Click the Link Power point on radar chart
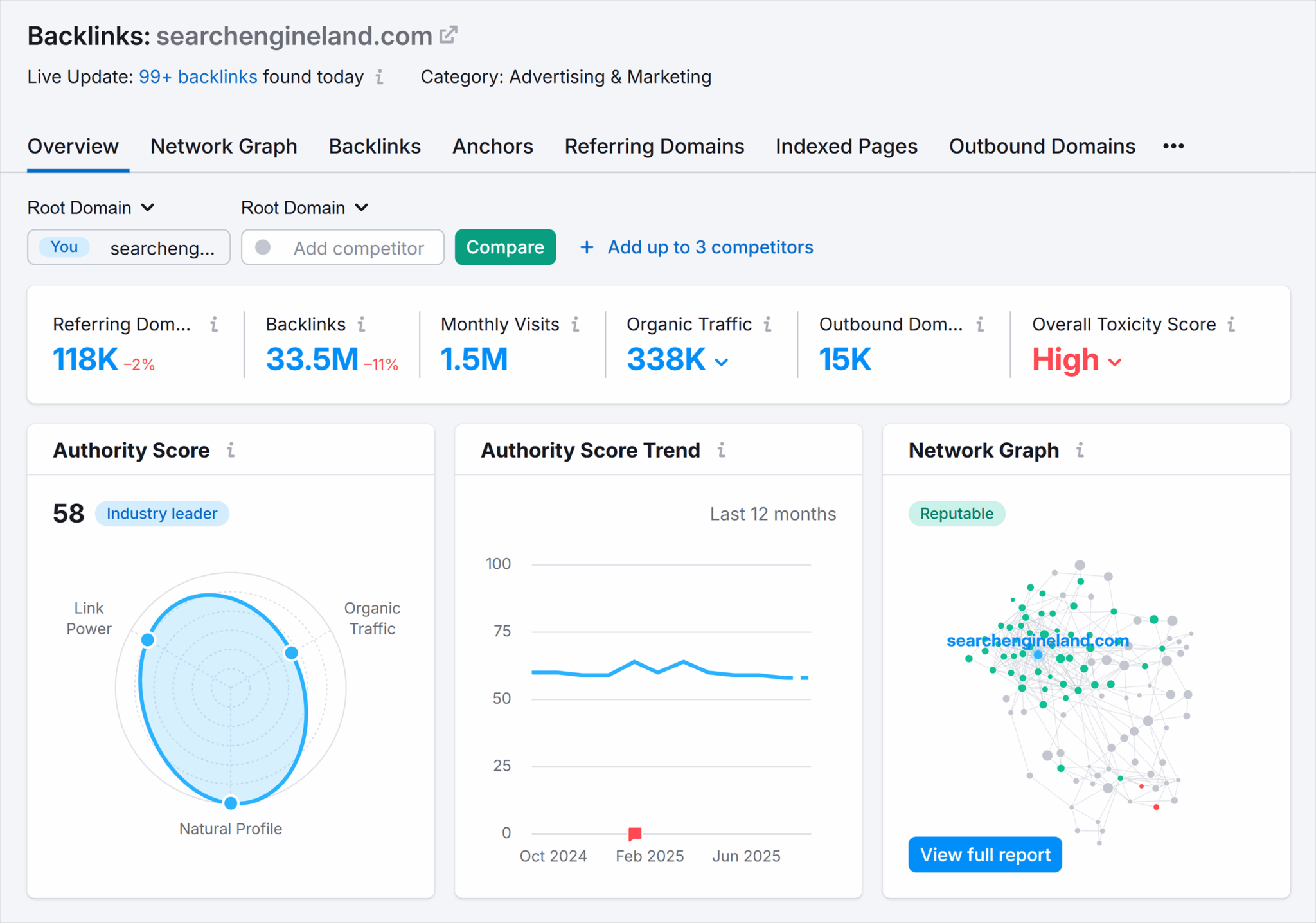 [148, 640]
